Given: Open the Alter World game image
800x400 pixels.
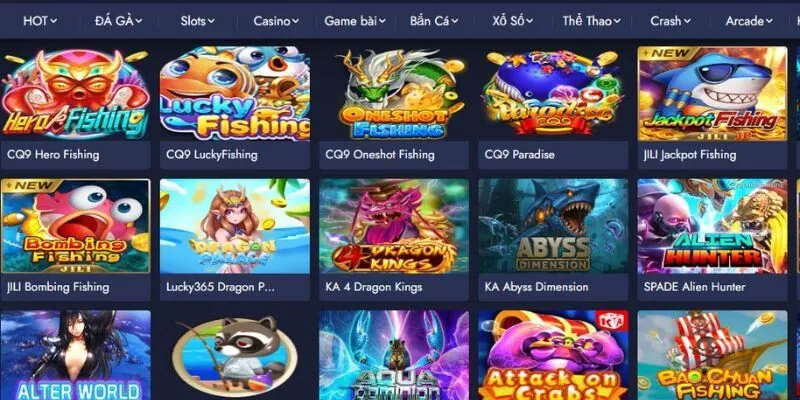Looking at the screenshot, I should (x=76, y=355).
